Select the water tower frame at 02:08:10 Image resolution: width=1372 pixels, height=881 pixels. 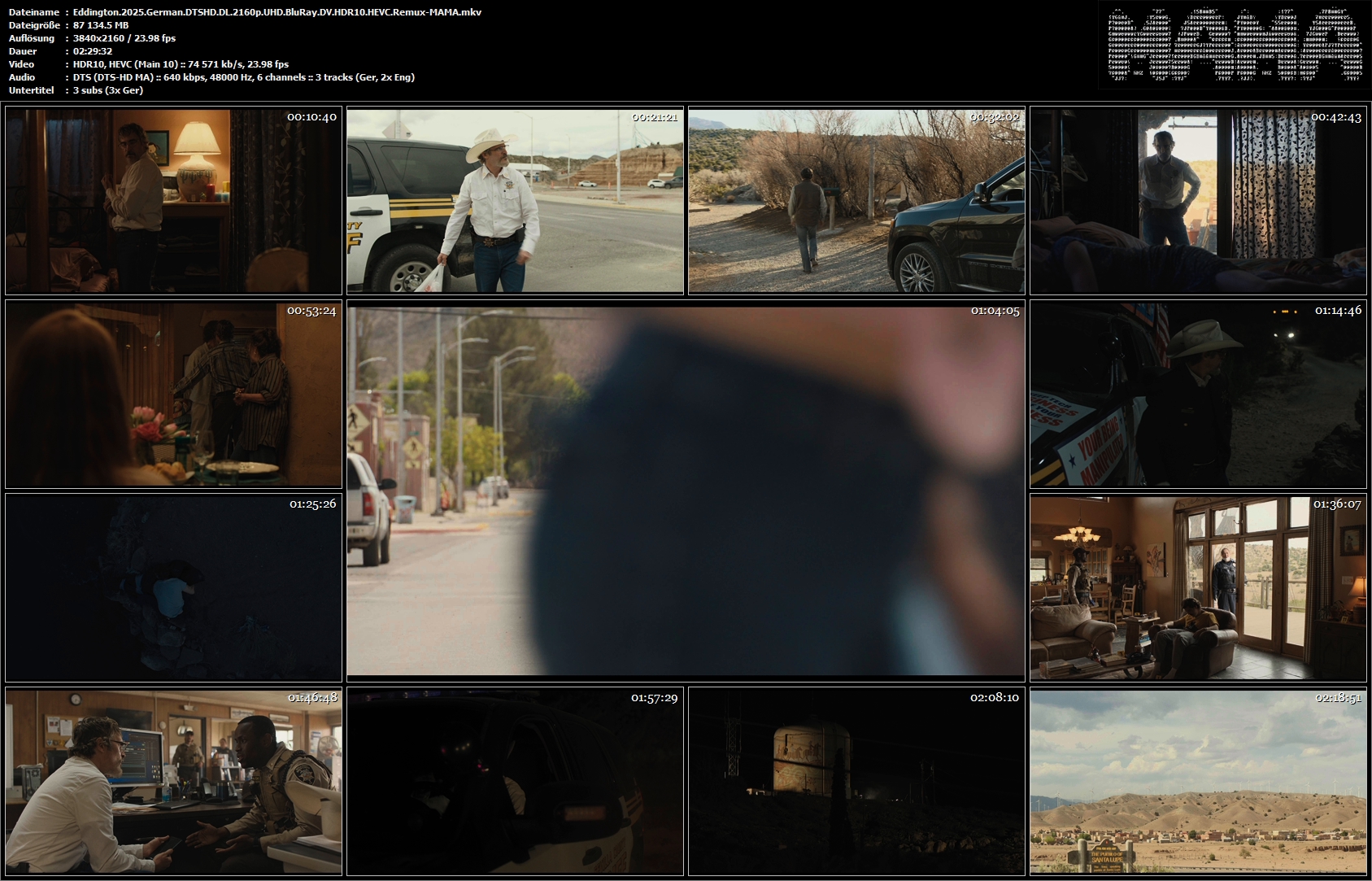[x=856, y=781]
